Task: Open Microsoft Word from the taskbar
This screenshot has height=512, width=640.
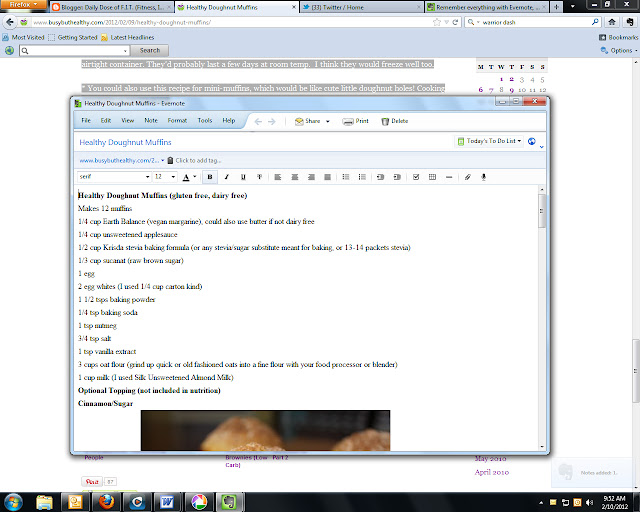Action: (x=167, y=502)
